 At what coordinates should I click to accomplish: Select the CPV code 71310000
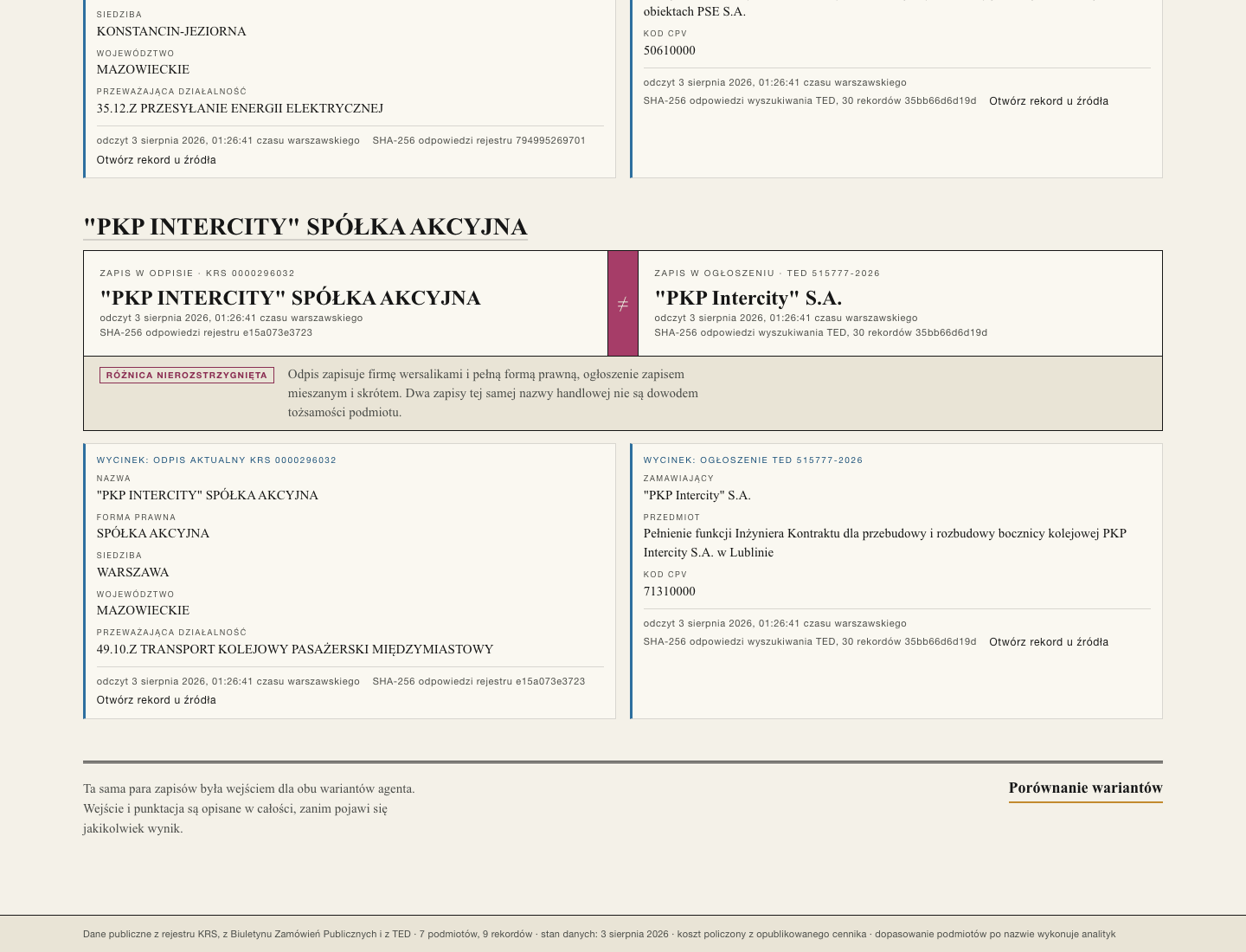click(x=670, y=591)
